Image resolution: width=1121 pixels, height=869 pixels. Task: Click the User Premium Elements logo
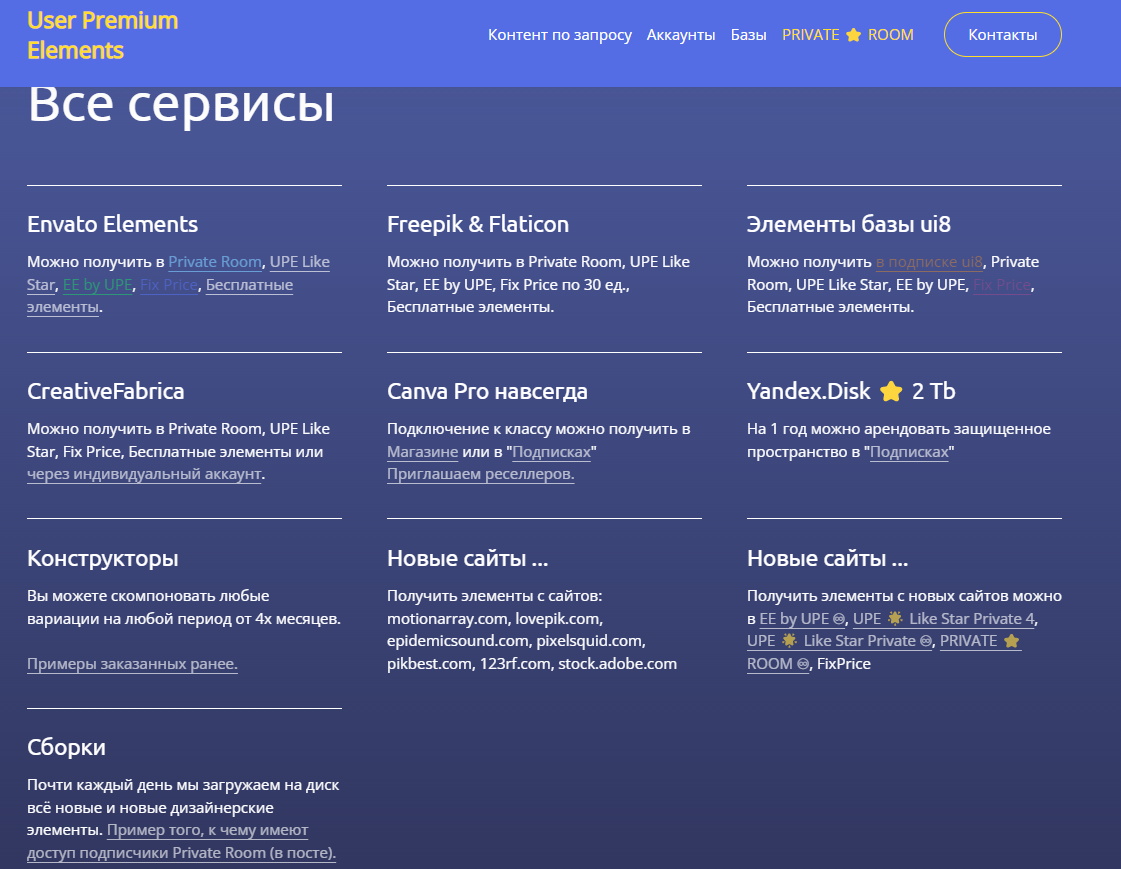(x=102, y=34)
